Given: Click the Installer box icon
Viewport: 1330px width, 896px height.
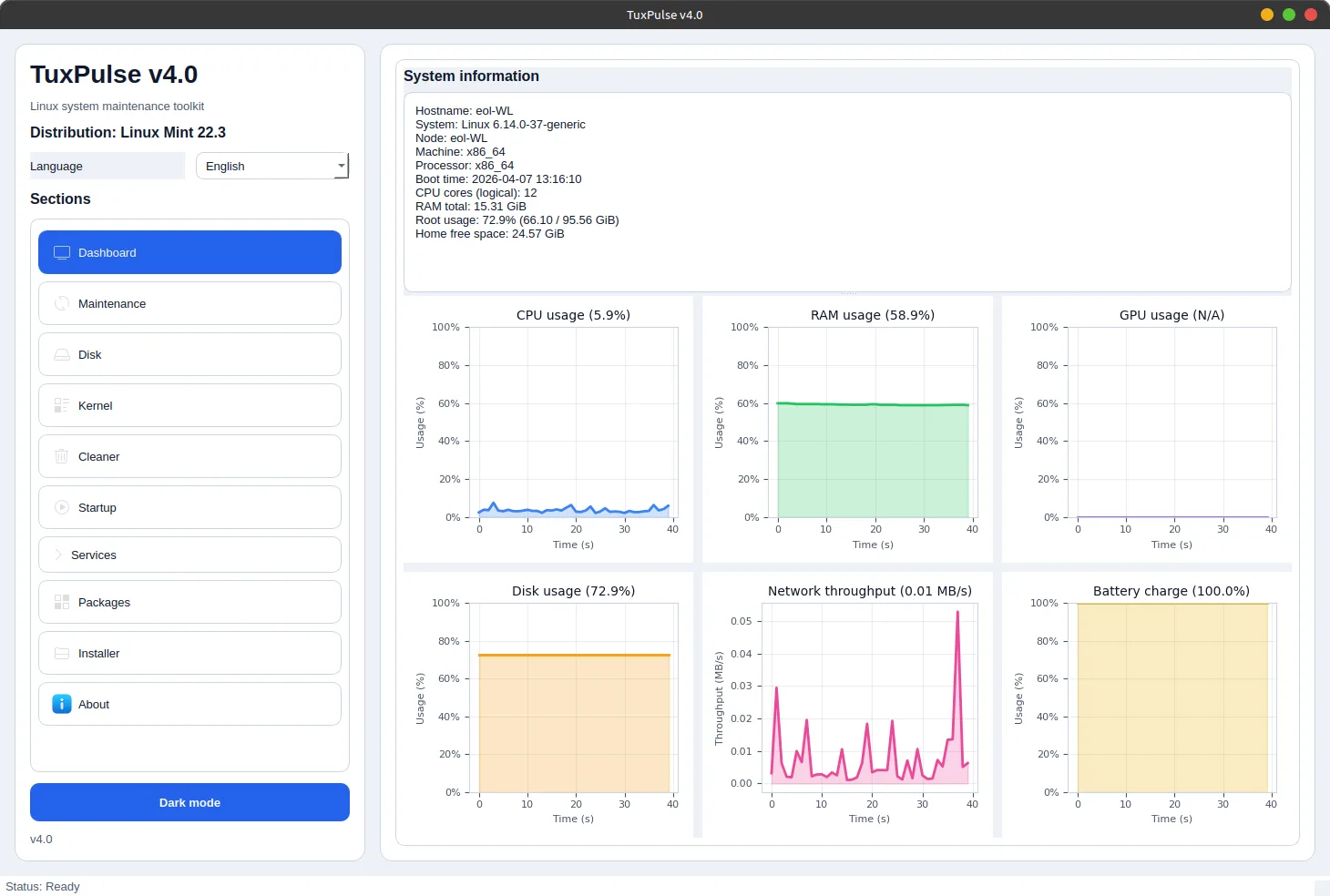Looking at the screenshot, I should (x=62, y=653).
